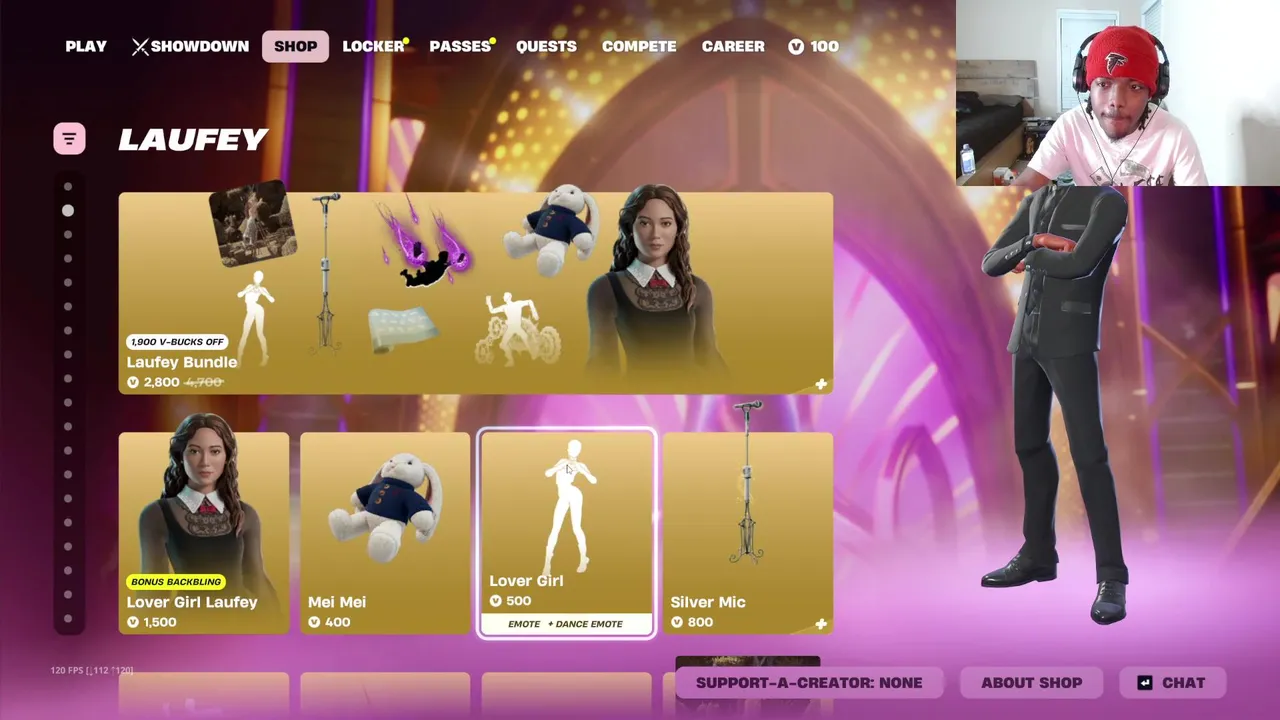Expand the Laufey Bundle plus icon
The width and height of the screenshot is (1280, 720).
[x=821, y=384]
